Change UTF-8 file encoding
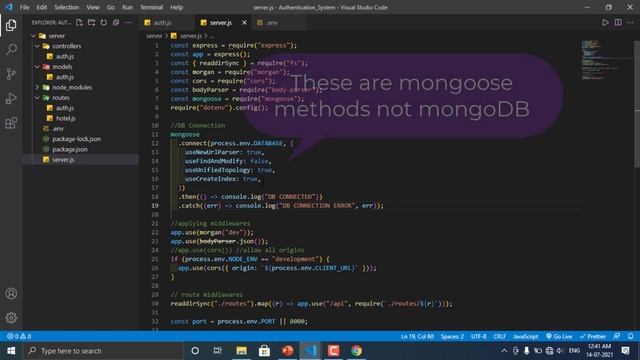640x360 pixels. pos(479,336)
